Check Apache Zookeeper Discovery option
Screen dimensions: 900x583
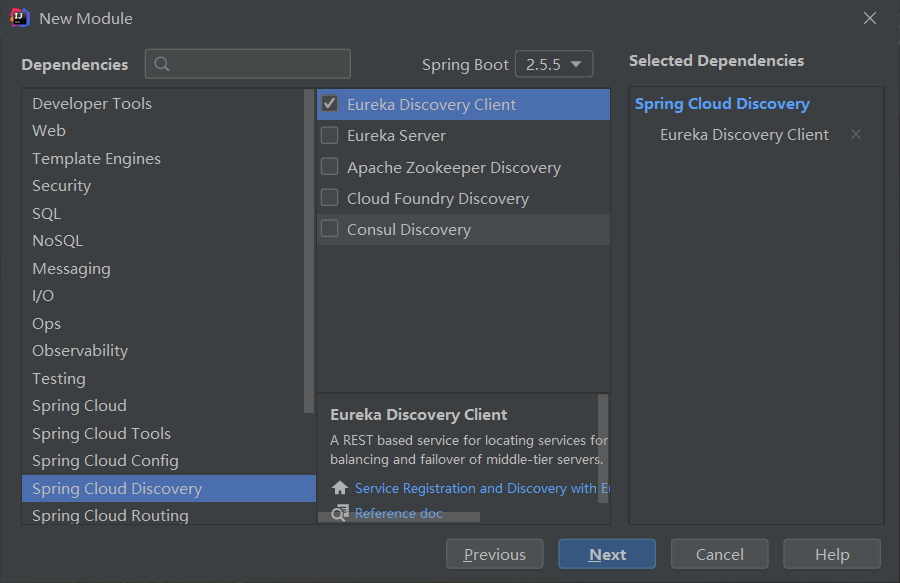(329, 166)
